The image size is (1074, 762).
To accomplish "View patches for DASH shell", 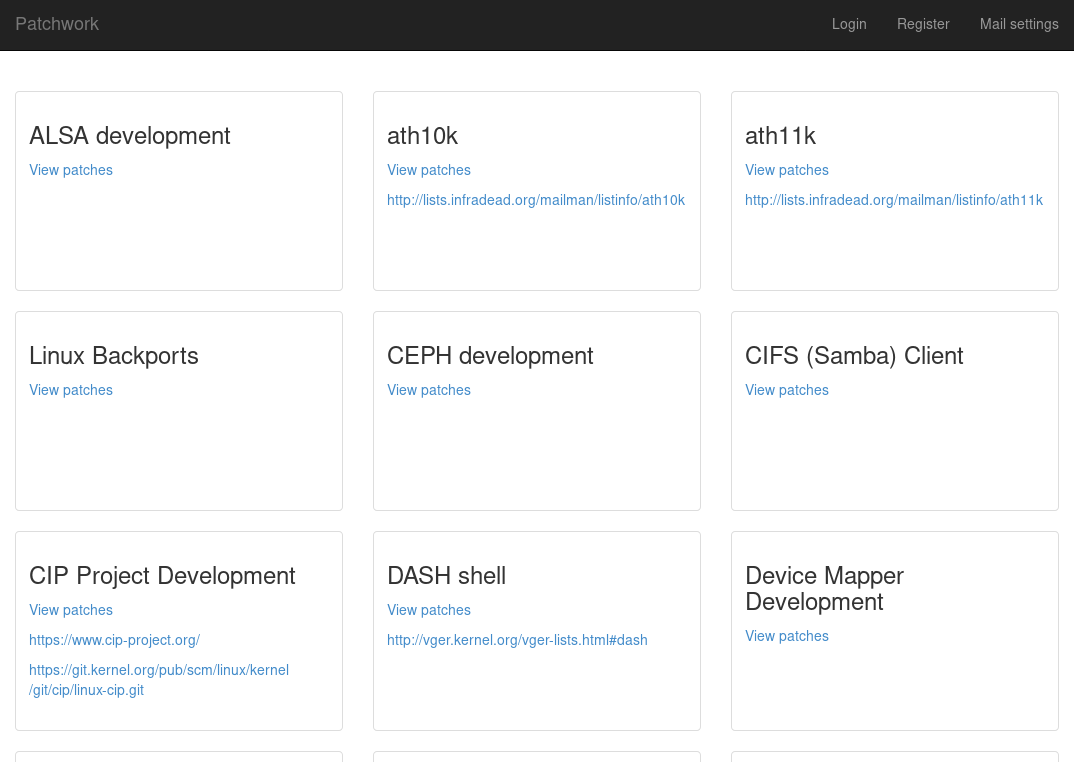I will point(429,610).
